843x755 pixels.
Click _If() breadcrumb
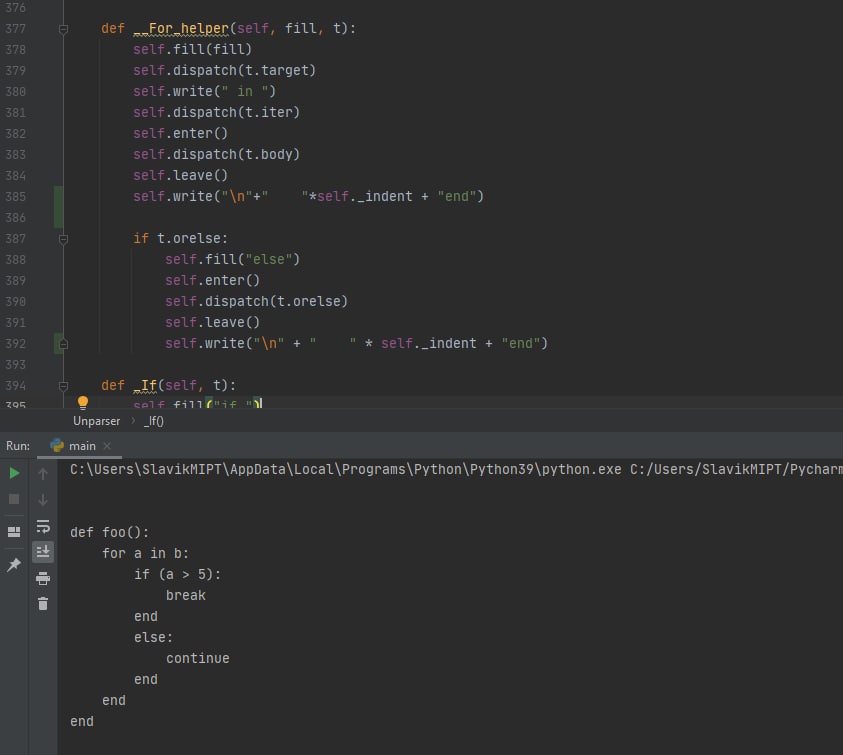[153, 421]
